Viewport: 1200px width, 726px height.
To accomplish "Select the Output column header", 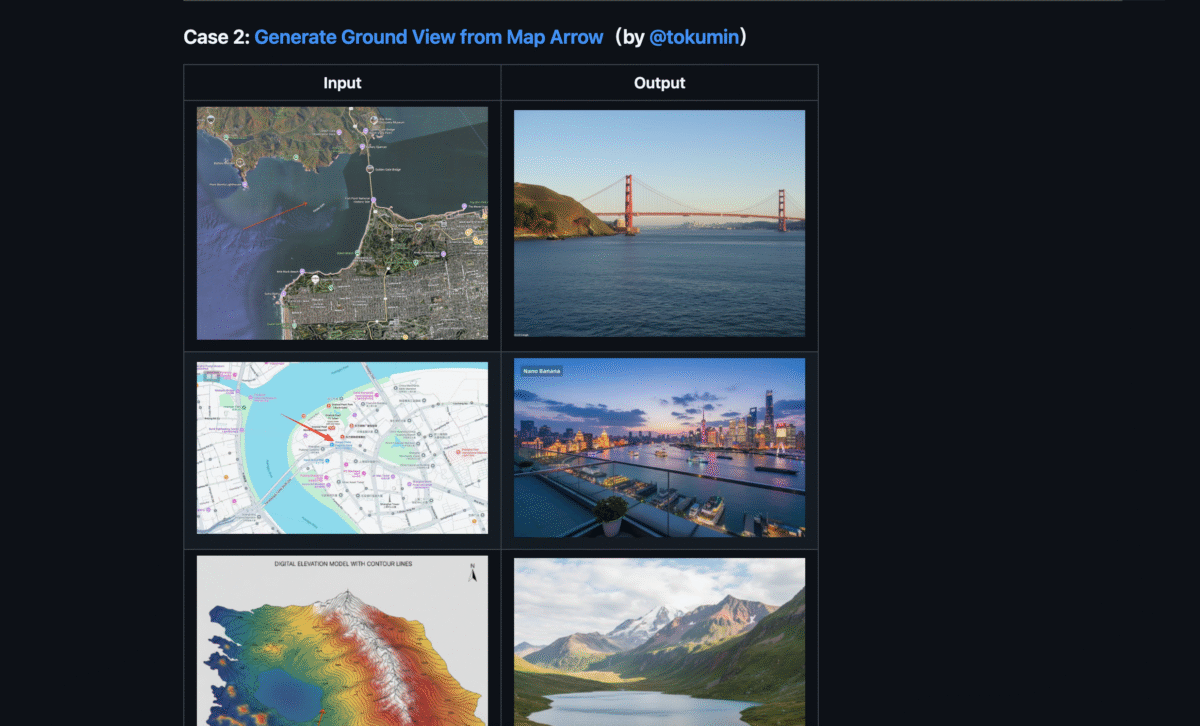I will pyautogui.click(x=659, y=83).
